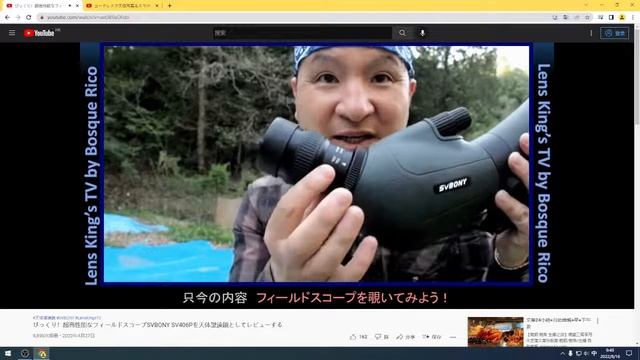Reload the page with the refresh icon
The image size is (640, 360).
(x=29, y=17)
